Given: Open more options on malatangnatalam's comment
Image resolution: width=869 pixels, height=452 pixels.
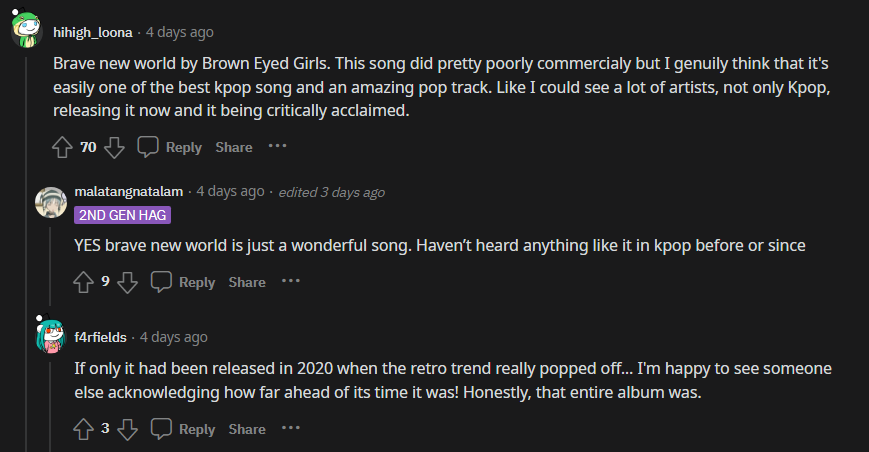Looking at the screenshot, I should click(x=290, y=281).
